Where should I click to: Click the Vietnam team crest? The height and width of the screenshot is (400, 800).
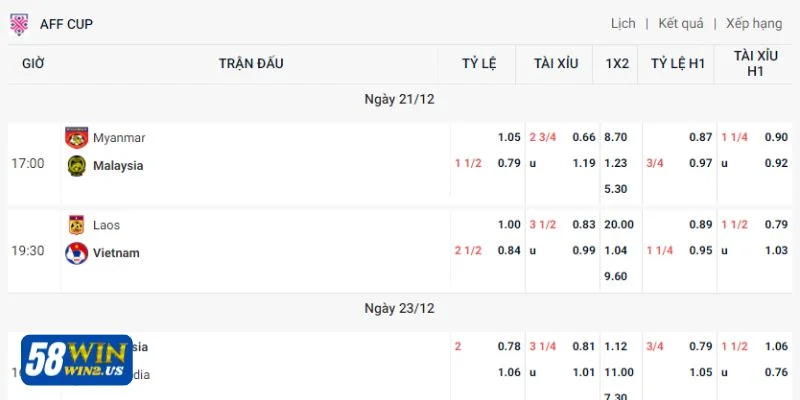coord(76,253)
